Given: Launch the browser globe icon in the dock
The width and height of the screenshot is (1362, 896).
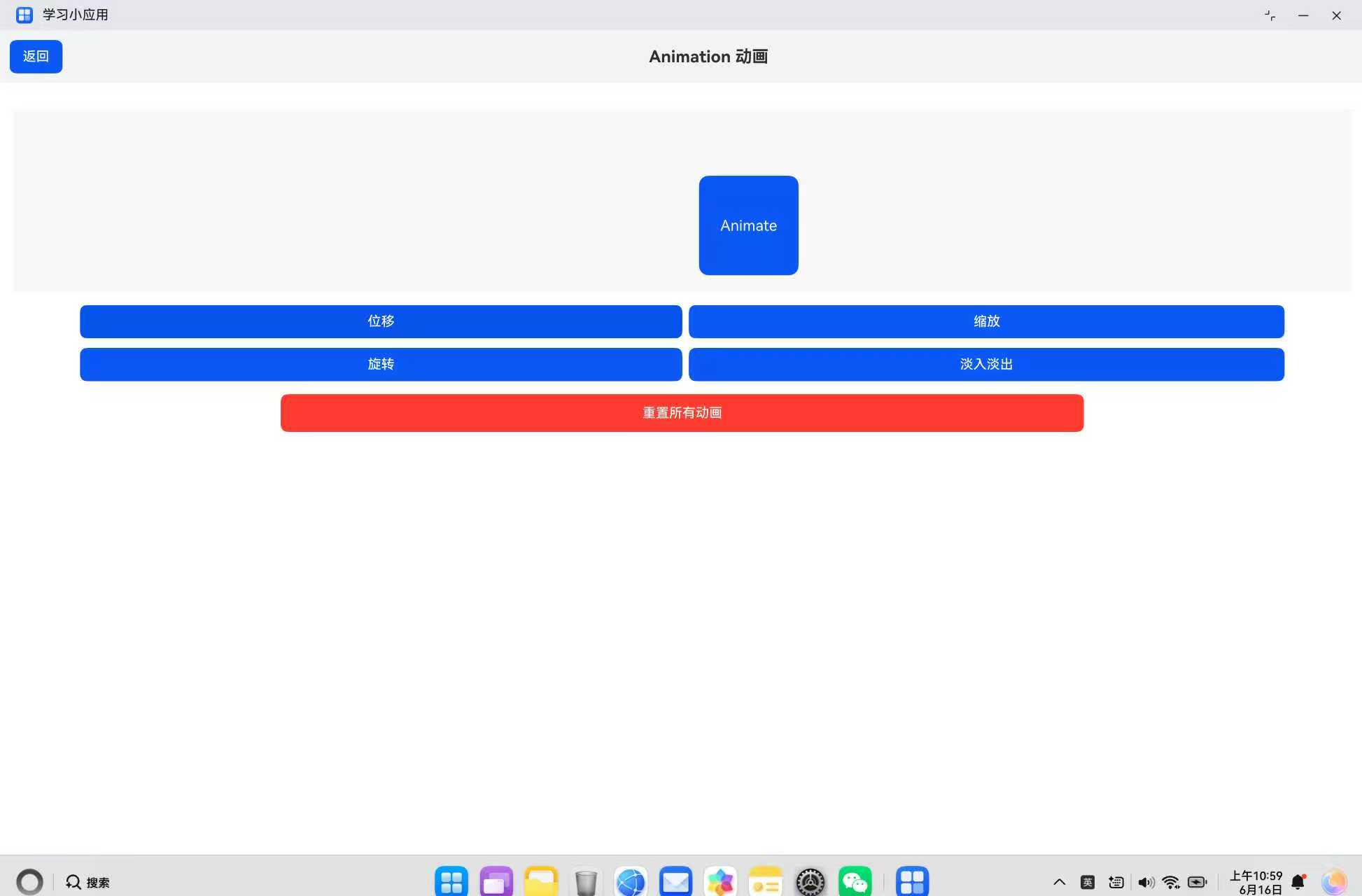Looking at the screenshot, I should (631, 882).
